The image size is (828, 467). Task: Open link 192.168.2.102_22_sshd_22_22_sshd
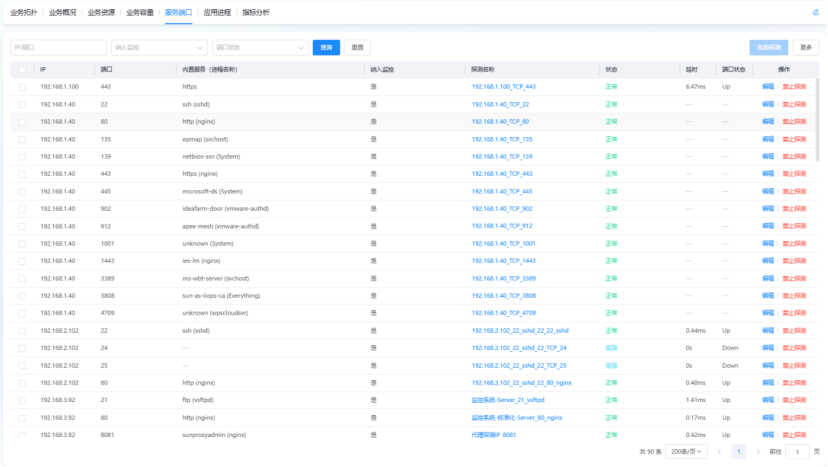coord(520,331)
